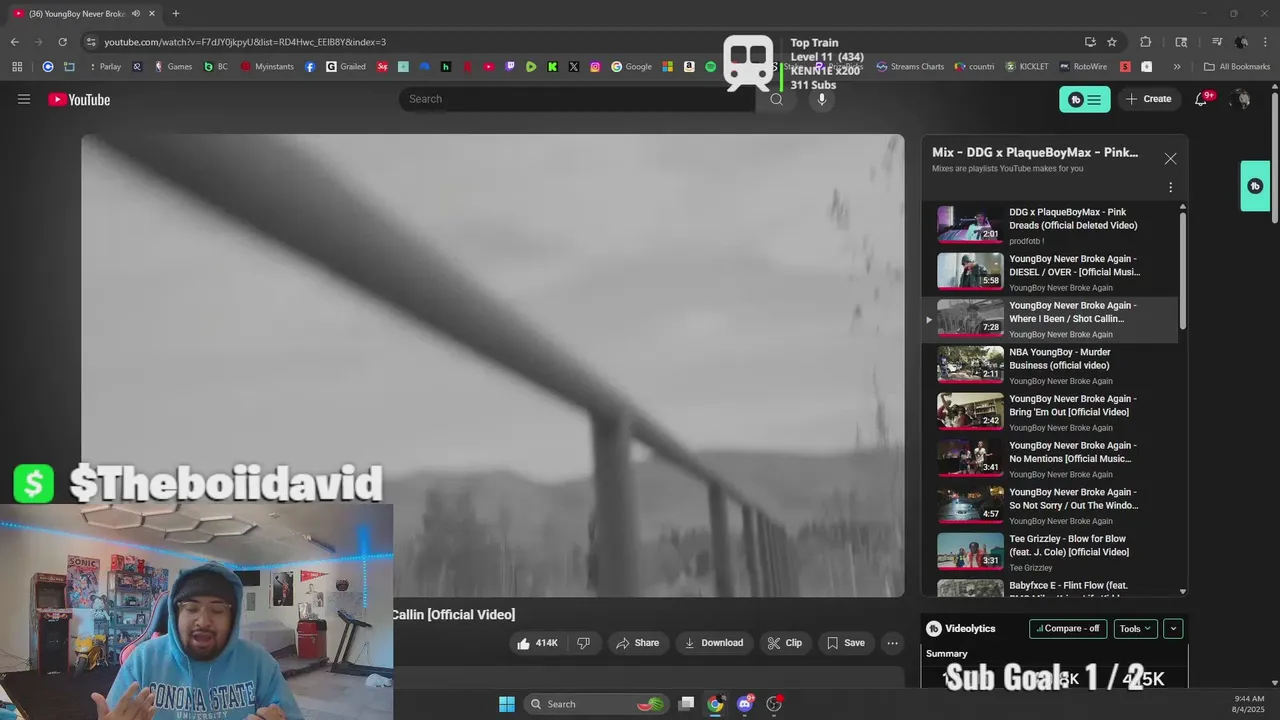Open the Grailed bookmark
1280x720 pixels.
tap(346, 67)
